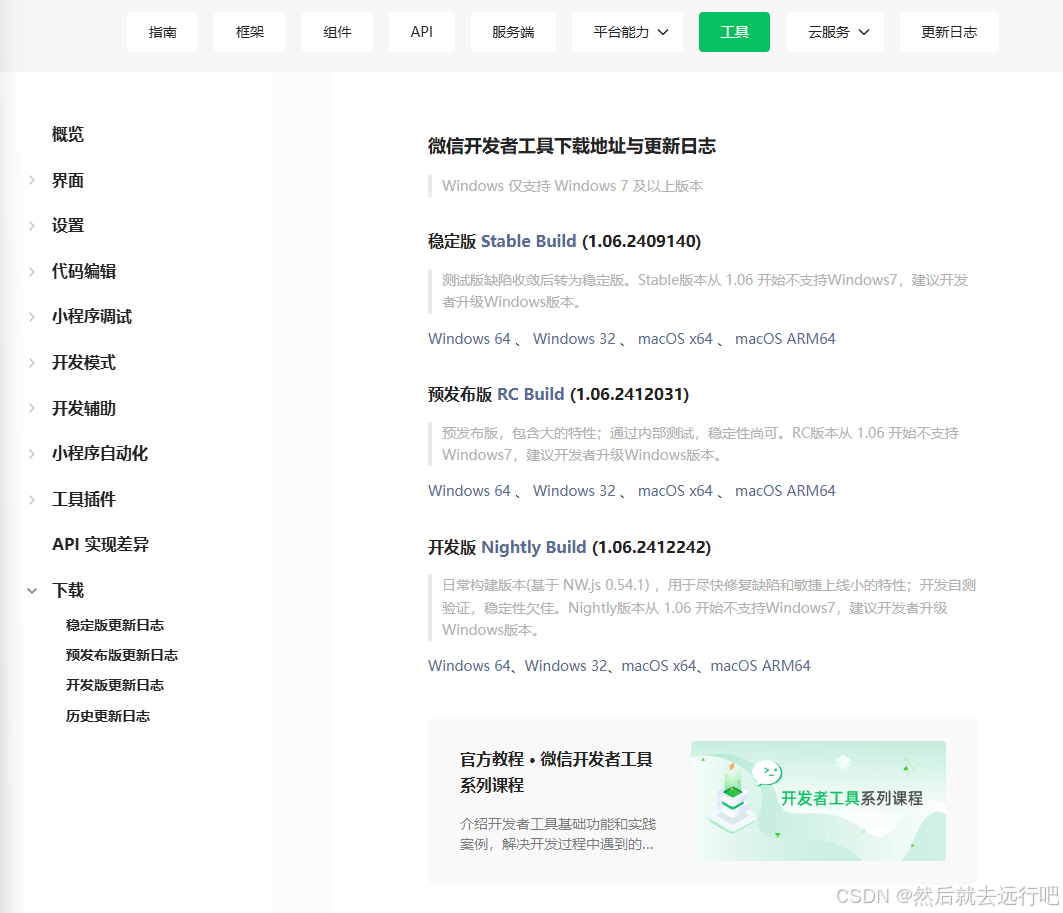Image resolution: width=1063 pixels, height=913 pixels.
Task: Open API 实现差异 in the sidebar
Action: (100, 544)
